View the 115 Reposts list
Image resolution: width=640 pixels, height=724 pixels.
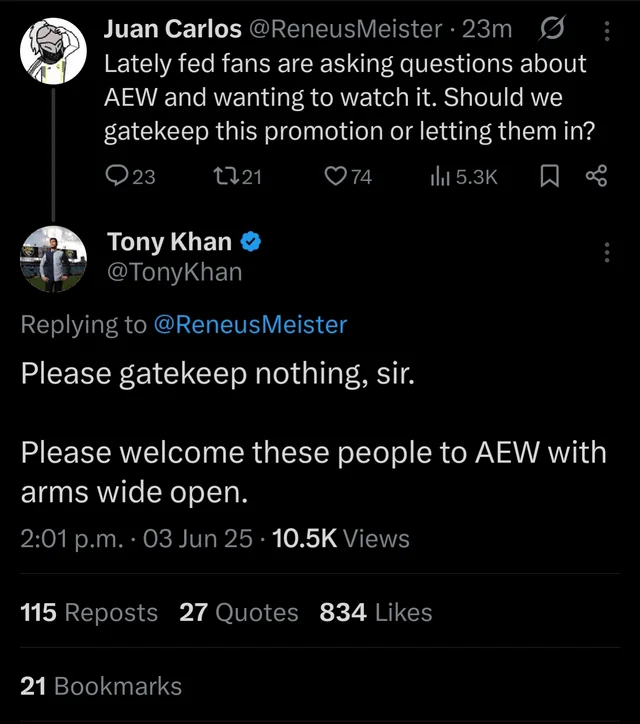(x=89, y=612)
